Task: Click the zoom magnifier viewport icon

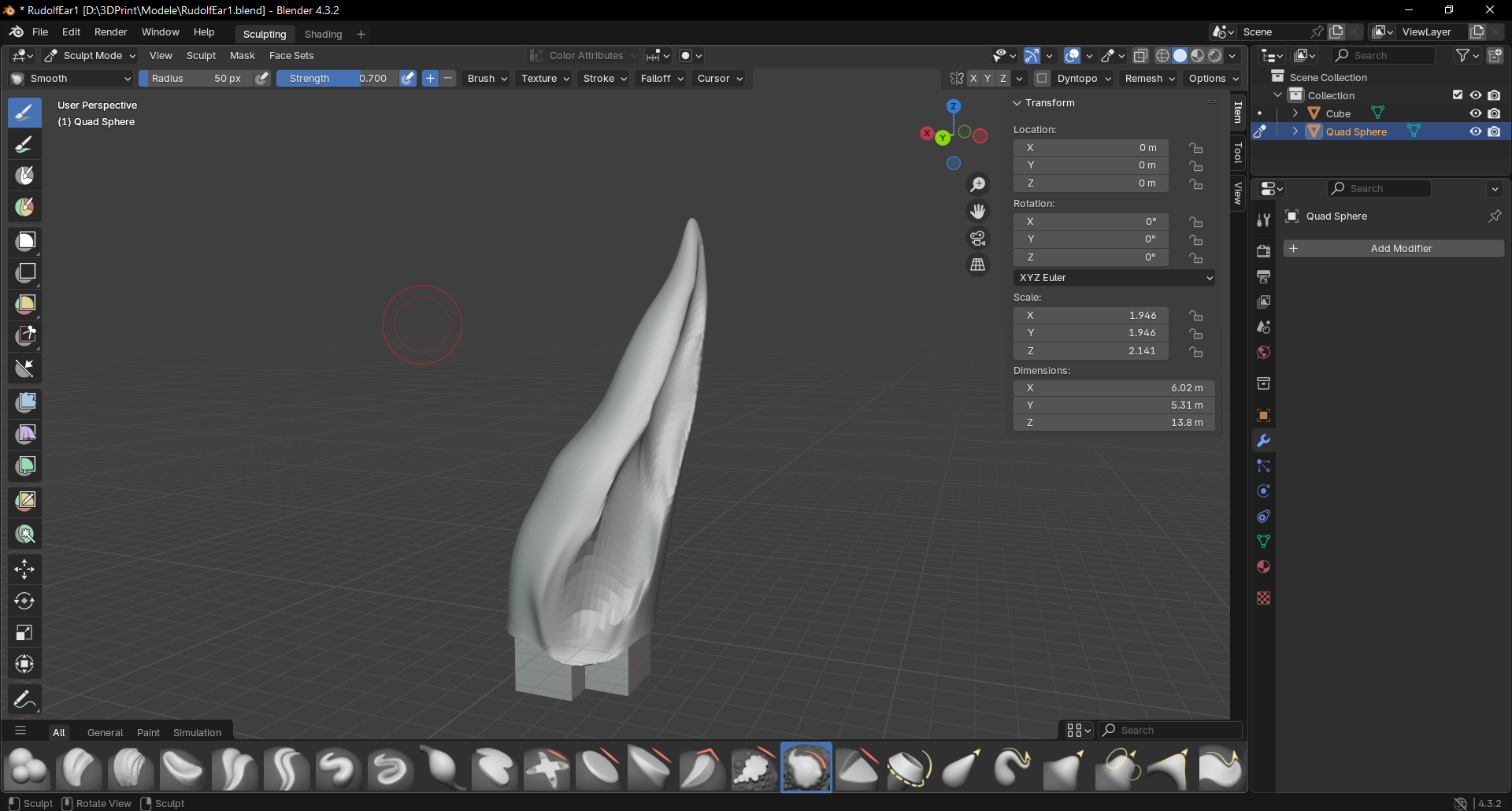Action: click(978, 184)
